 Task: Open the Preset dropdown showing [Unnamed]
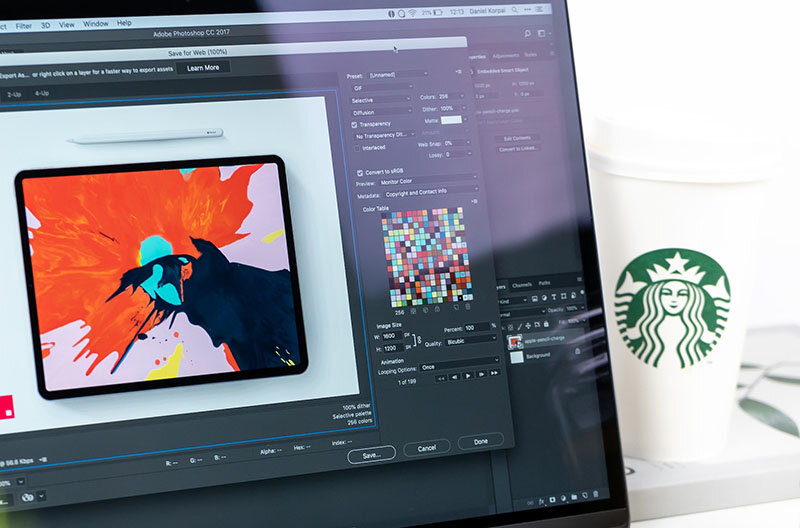click(398, 74)
